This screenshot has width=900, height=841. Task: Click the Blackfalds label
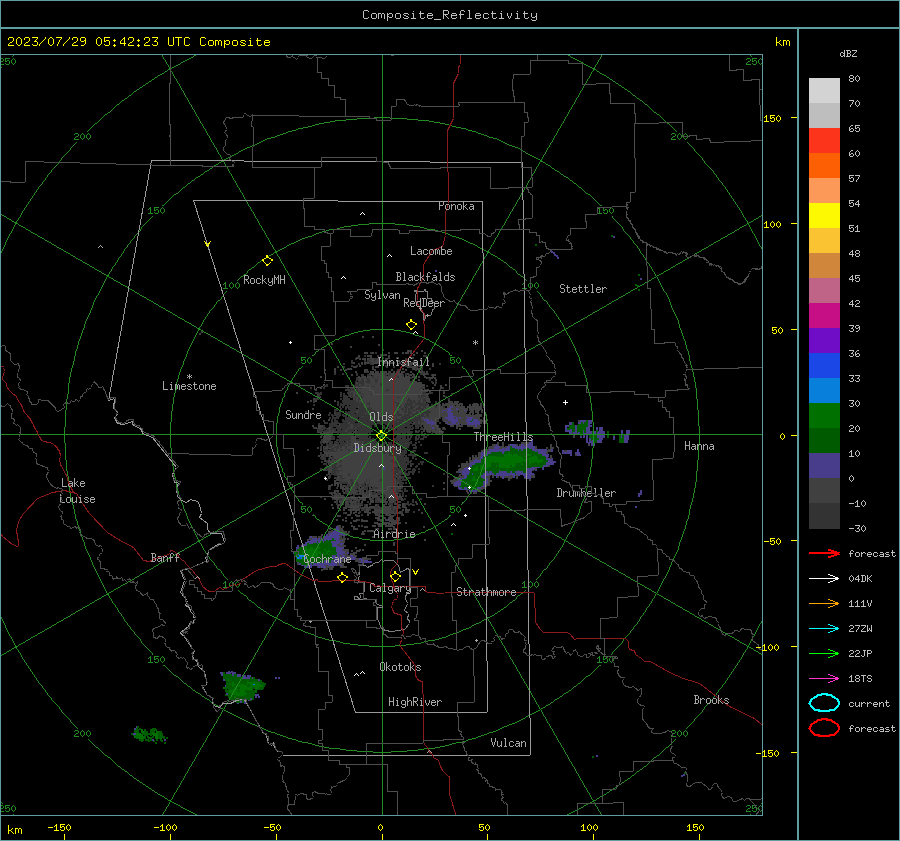(x=425, y=277)
